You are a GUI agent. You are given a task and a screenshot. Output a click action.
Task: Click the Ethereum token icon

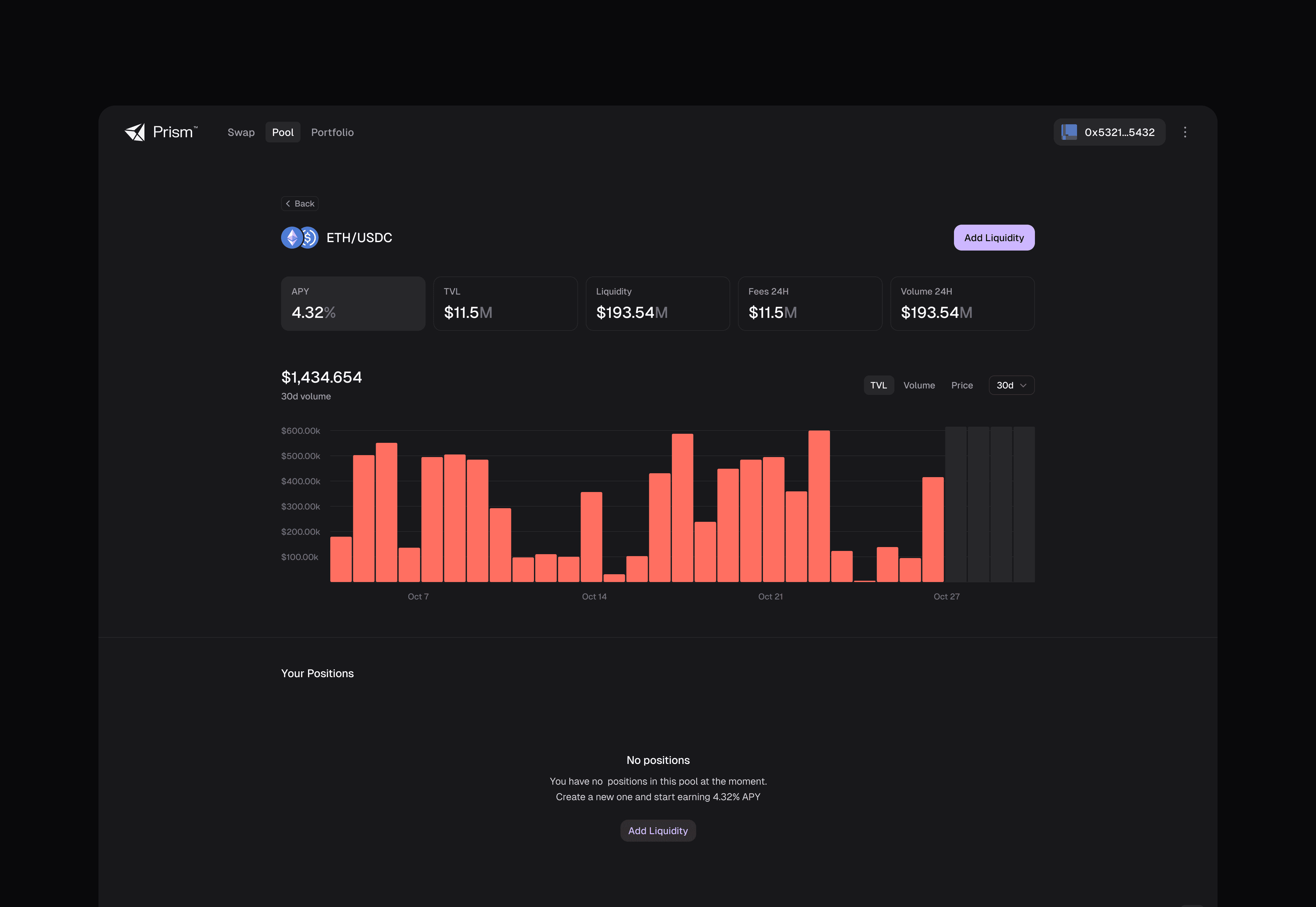pos(292,238)
